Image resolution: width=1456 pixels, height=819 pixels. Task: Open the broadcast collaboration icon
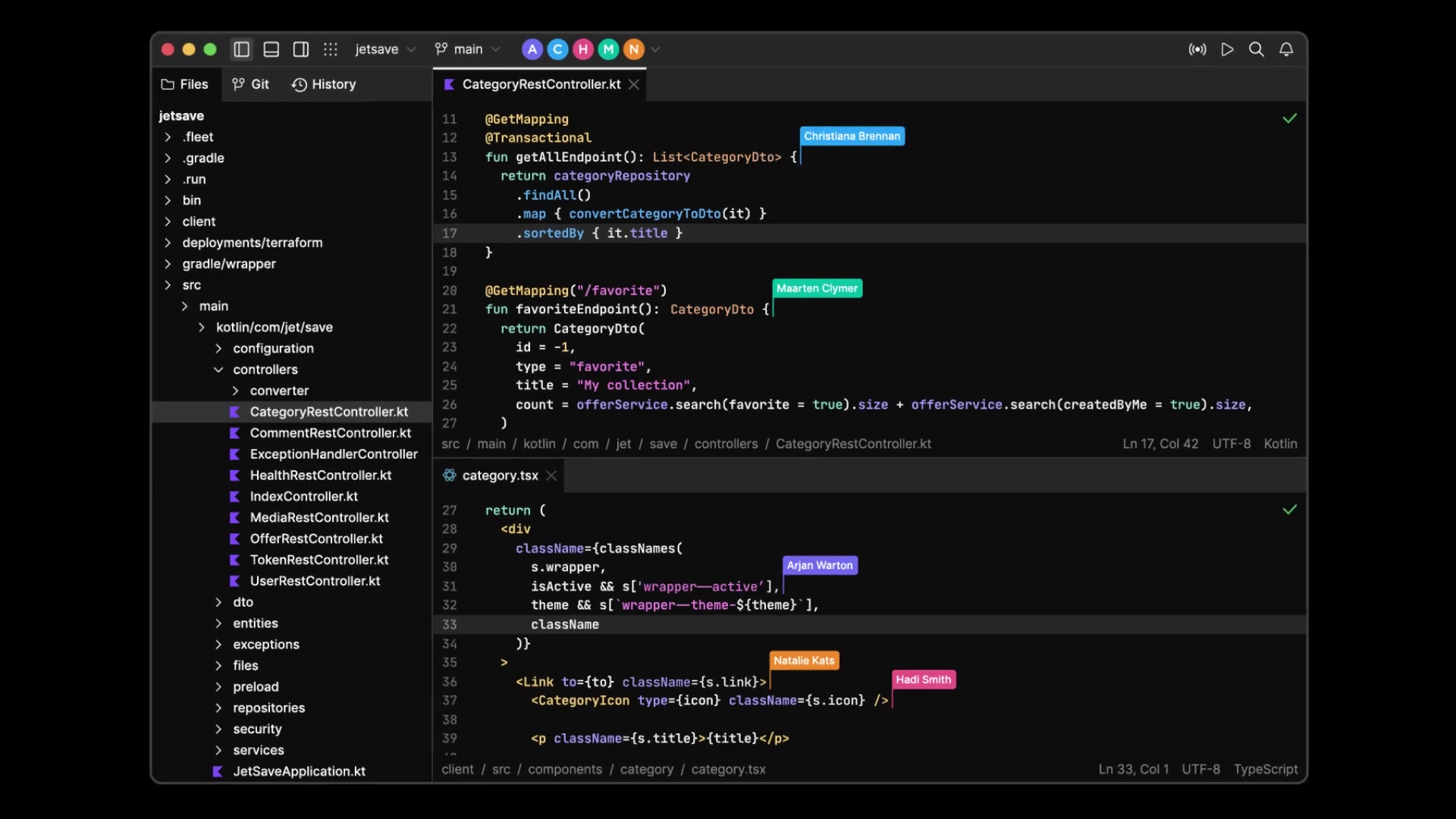(x=1197, y=49)
